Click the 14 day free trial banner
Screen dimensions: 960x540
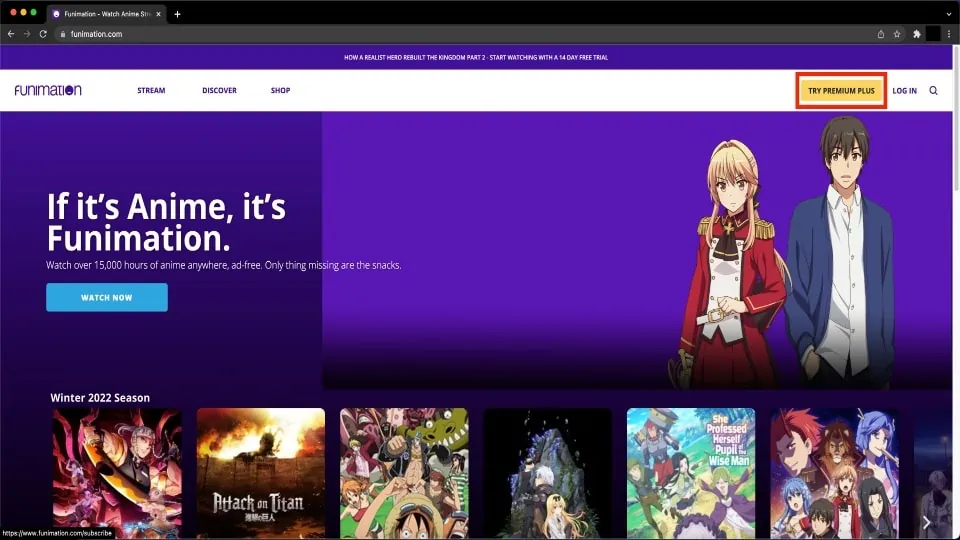tap(476, 58)
